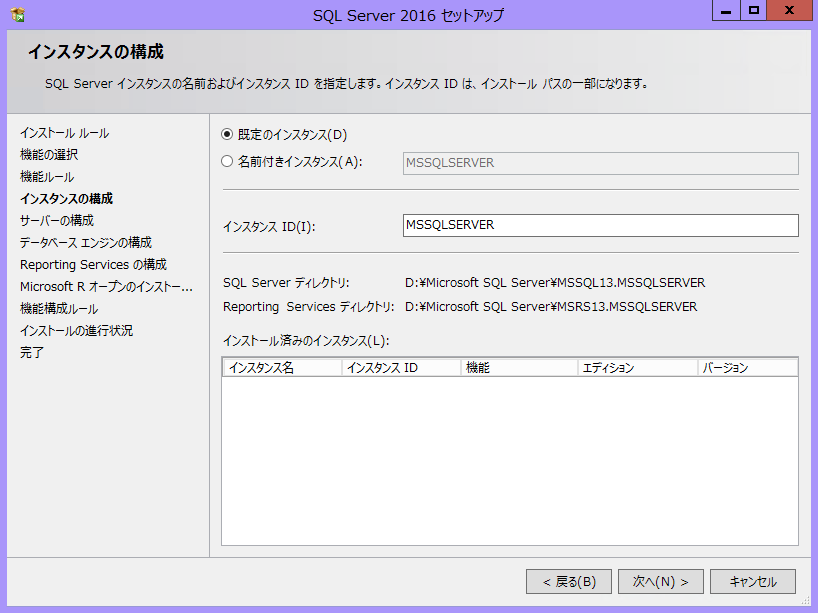Select the 名前付きインスタンス radio button
Screen dimensions: 818x613
(x=227, y=161)
